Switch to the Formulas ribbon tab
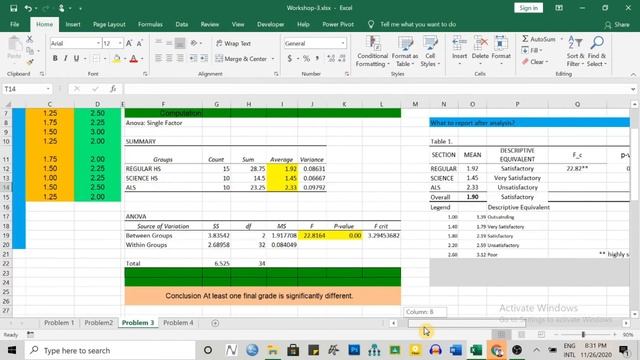The image size is (640, 360). click(150, 24)
